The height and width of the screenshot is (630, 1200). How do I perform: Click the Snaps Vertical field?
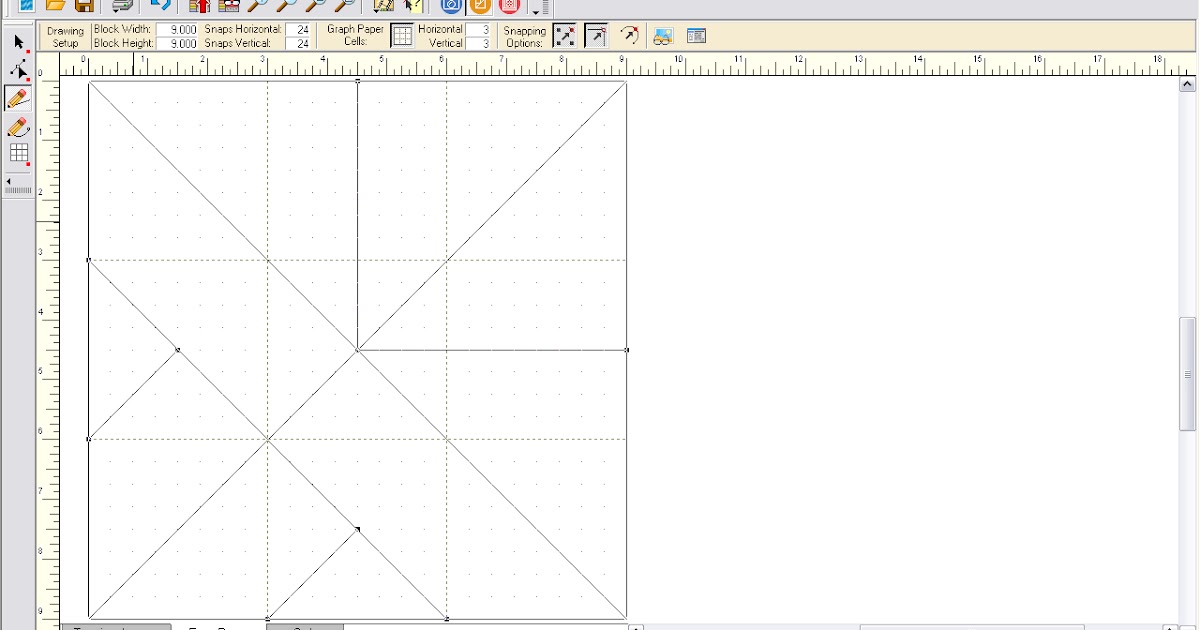tap(298, 43)
